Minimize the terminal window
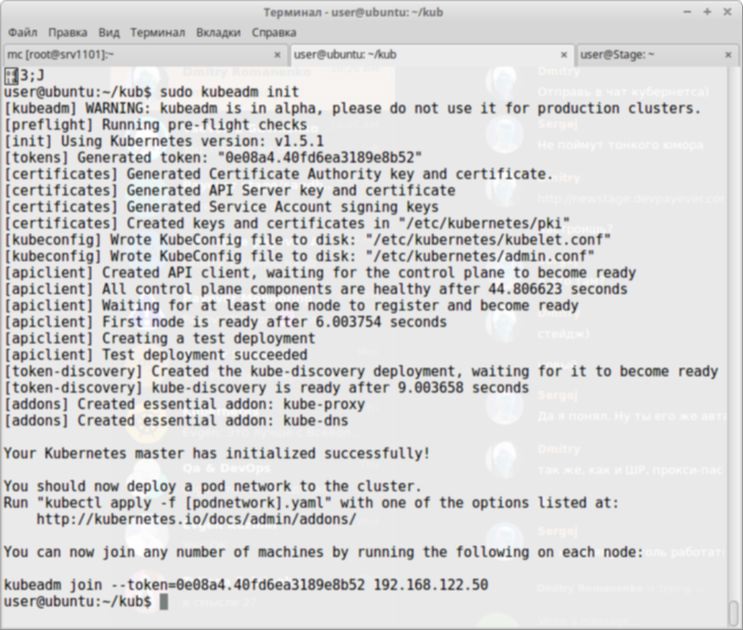Image resolution: width=743 pixels, height=630 pixels. 687,12
